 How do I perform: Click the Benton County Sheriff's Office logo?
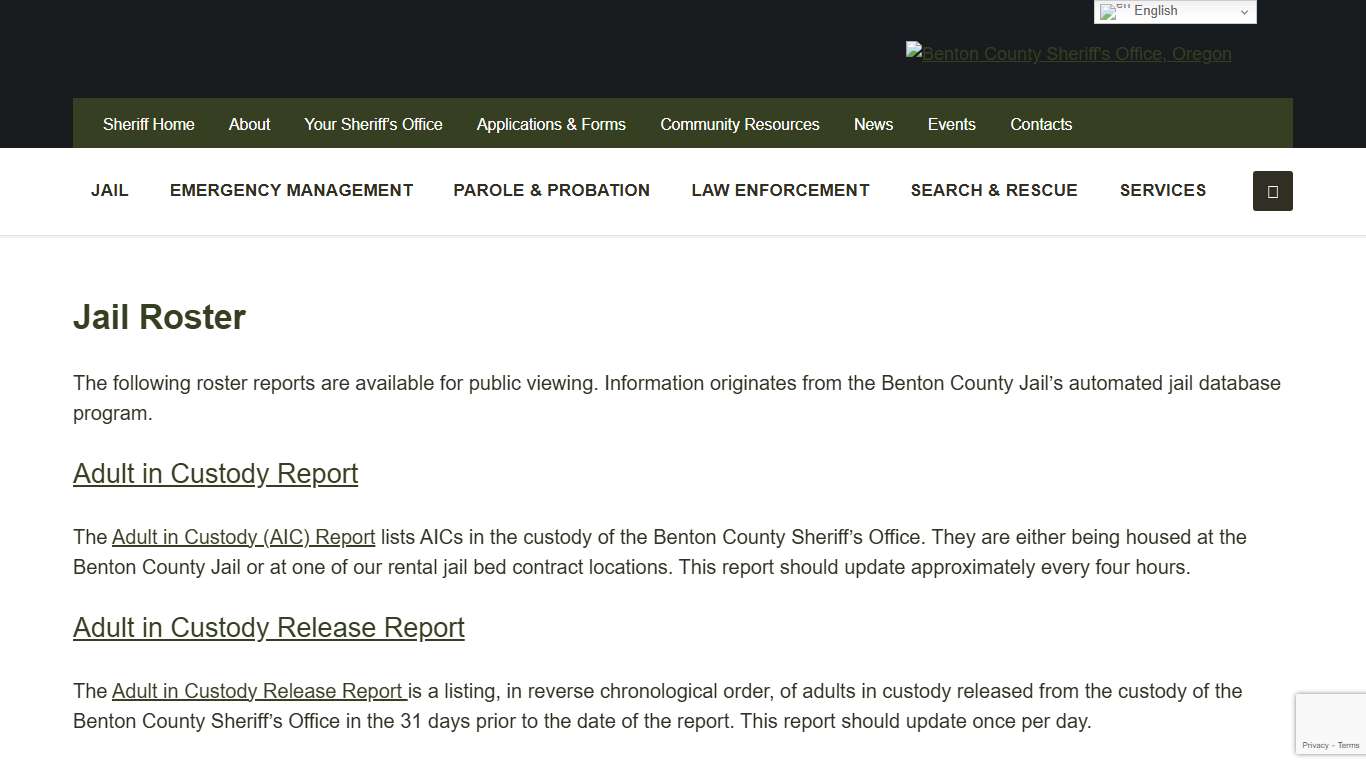pos(1068,54)
